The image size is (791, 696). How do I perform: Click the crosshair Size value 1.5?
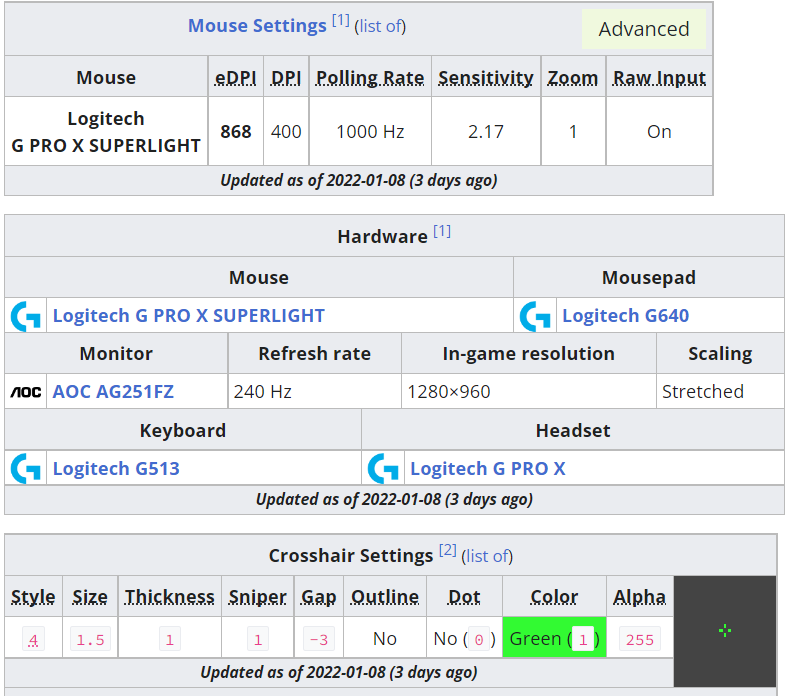(x=90, y=639)
